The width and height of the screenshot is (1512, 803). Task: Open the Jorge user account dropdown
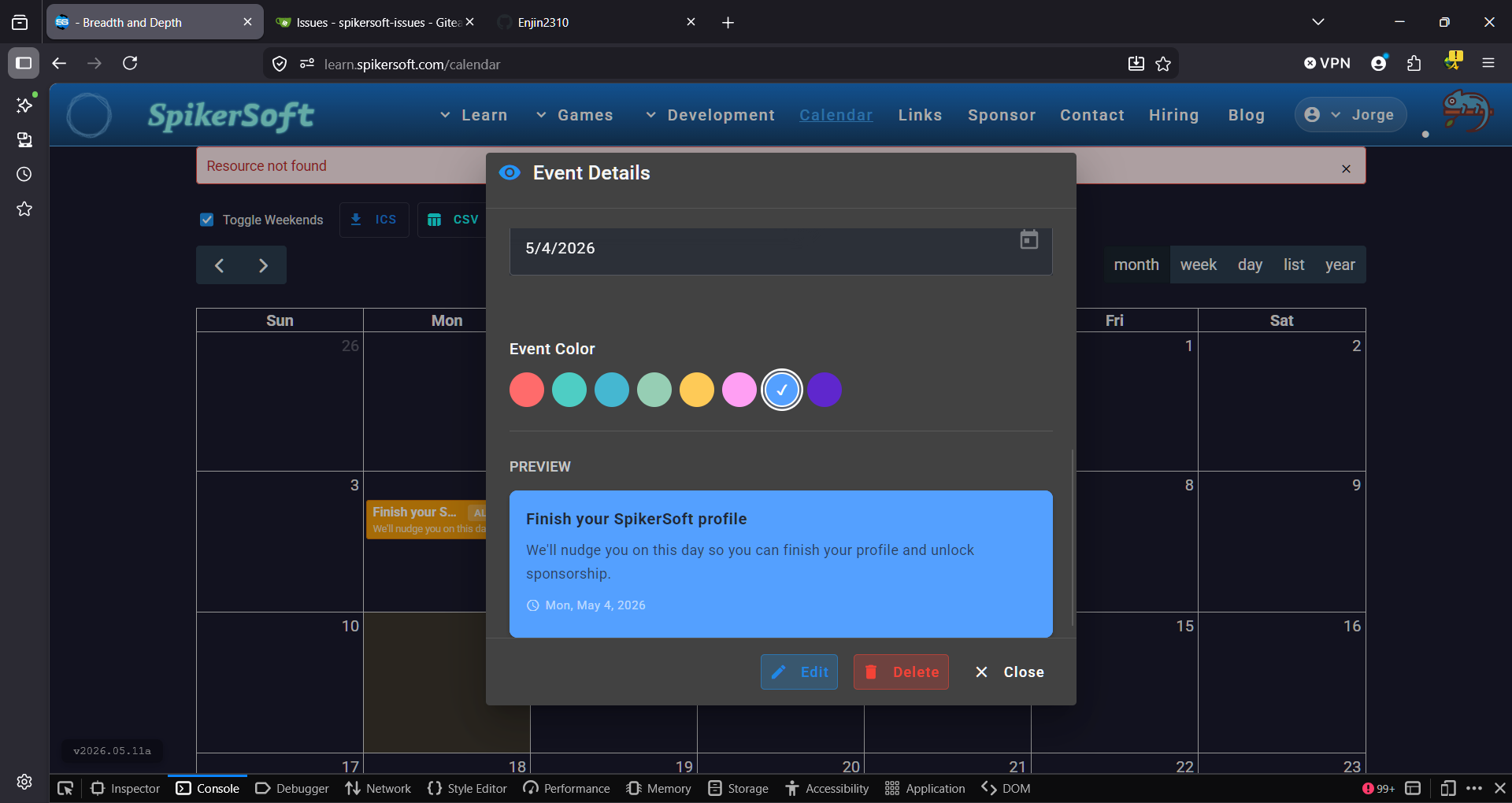click(x=1351, y=115)
